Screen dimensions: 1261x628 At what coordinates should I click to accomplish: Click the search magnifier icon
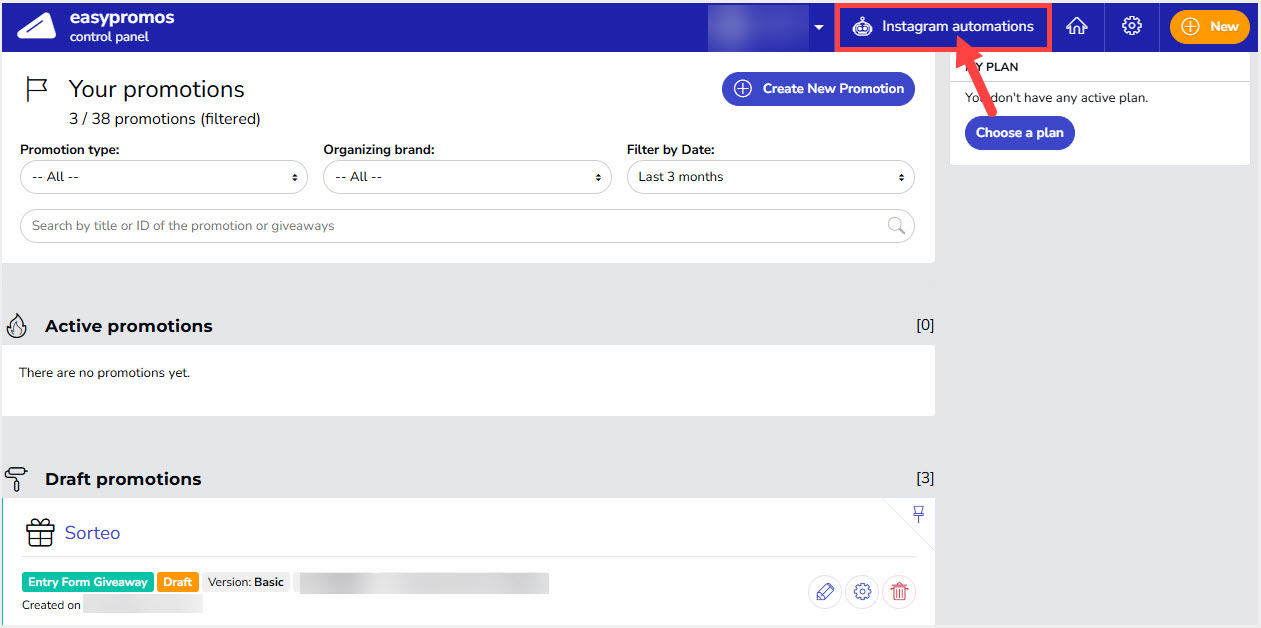(896, 226)
